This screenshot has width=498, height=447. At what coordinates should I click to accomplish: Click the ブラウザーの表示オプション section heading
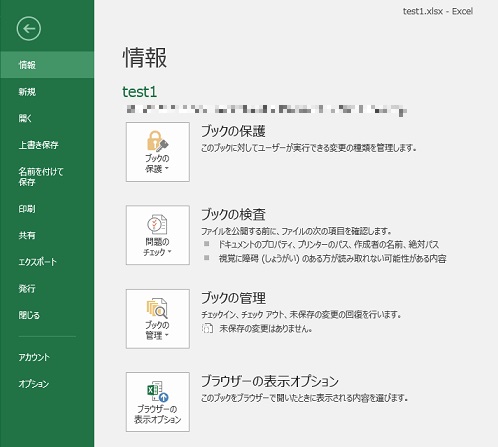[270, 381]
